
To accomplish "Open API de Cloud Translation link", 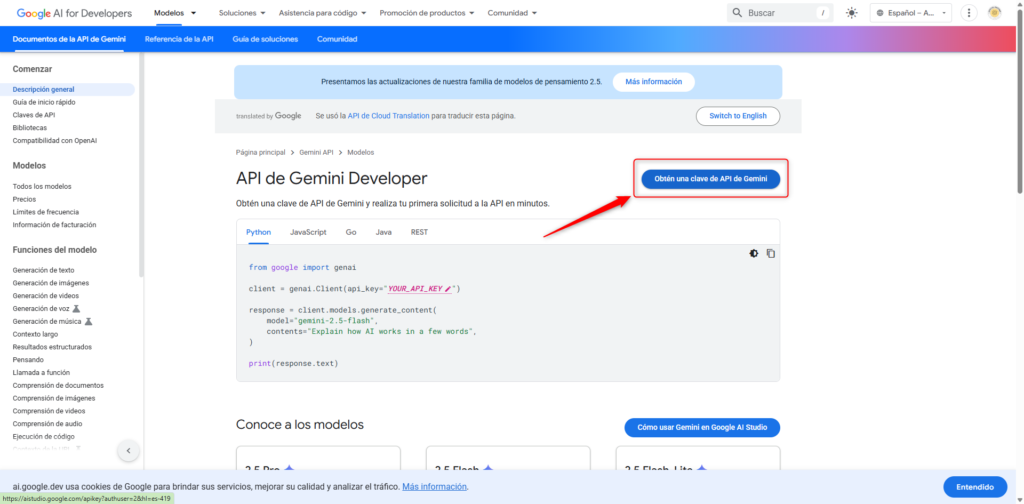I will (x=389, y=116).
